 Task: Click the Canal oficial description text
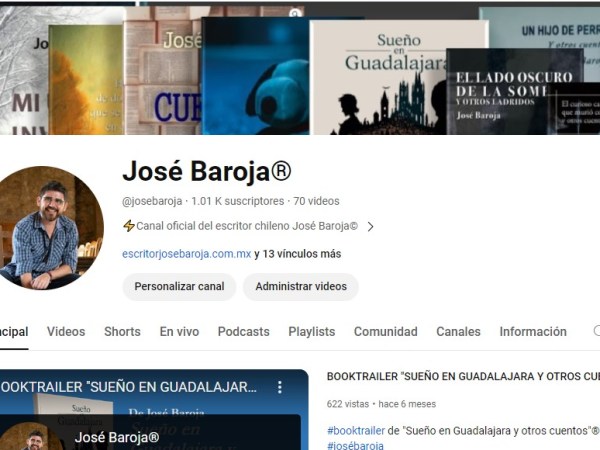[247, 226]
